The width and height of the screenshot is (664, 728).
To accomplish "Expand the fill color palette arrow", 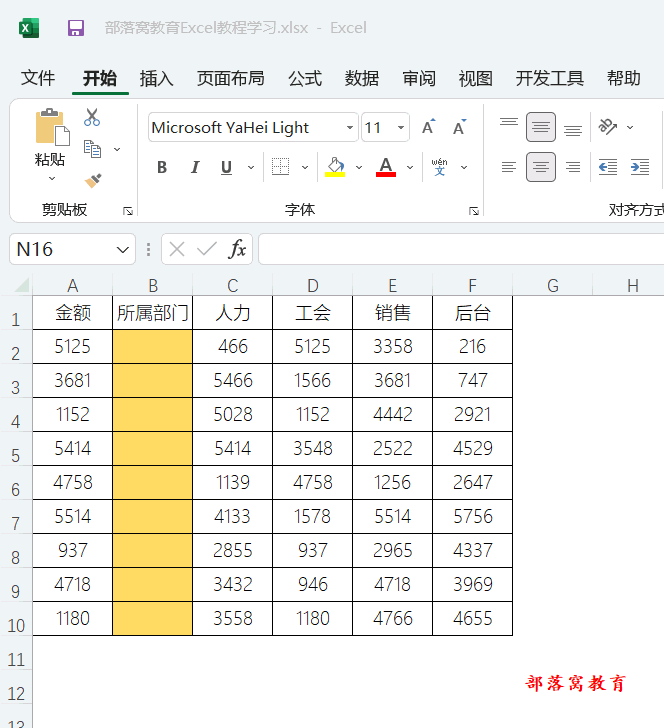I will [x=359, y=167].
